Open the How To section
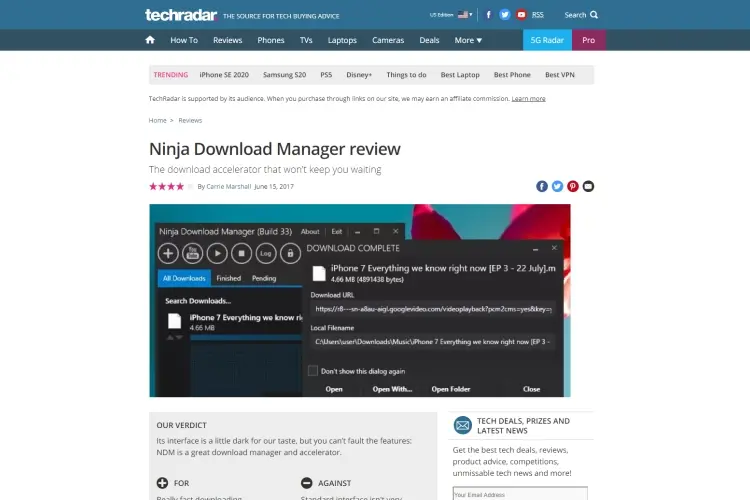 (184, 40)
